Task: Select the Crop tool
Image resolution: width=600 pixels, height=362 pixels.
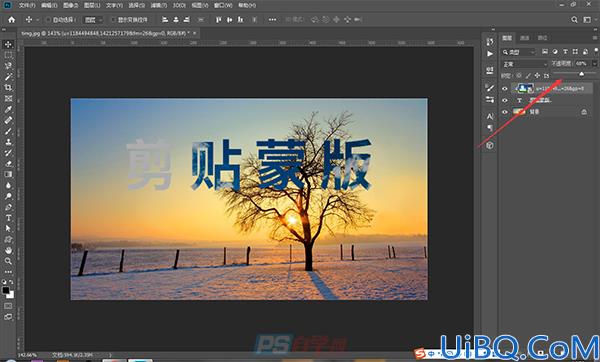Action: pos(8,88)
